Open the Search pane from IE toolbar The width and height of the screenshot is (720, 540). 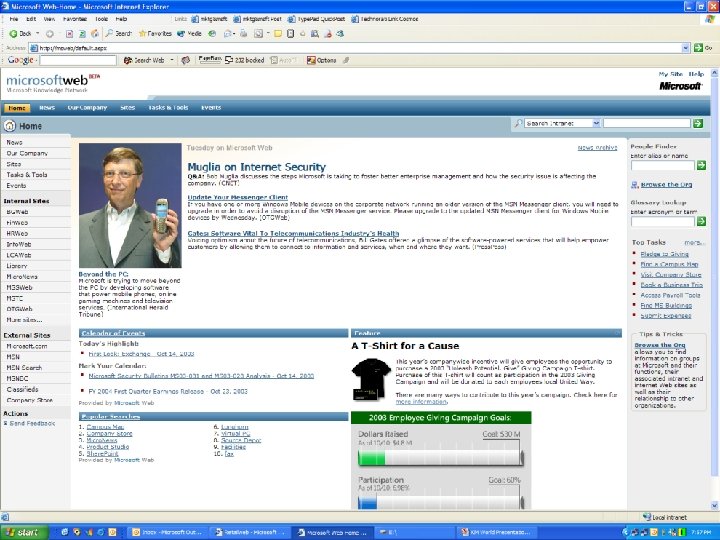(118, 34)
